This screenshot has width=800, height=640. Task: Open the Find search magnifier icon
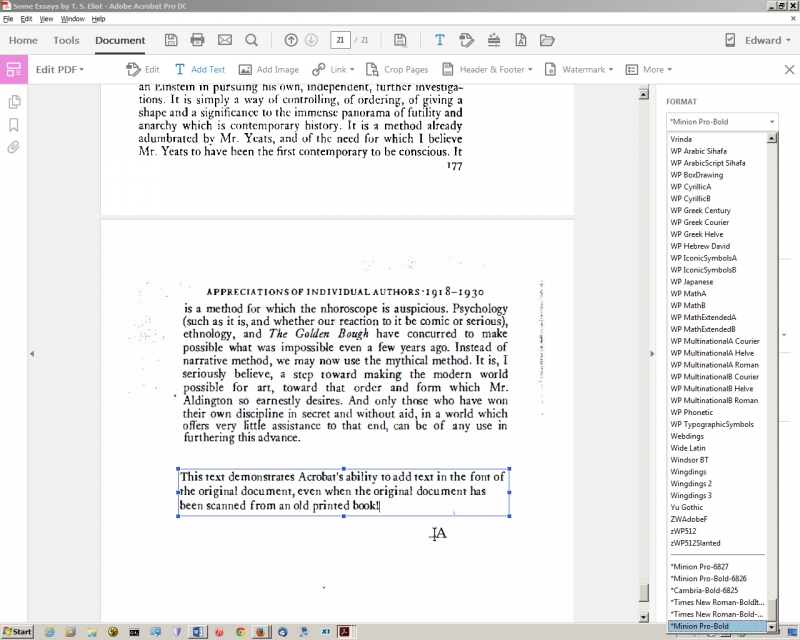(252, 40)
